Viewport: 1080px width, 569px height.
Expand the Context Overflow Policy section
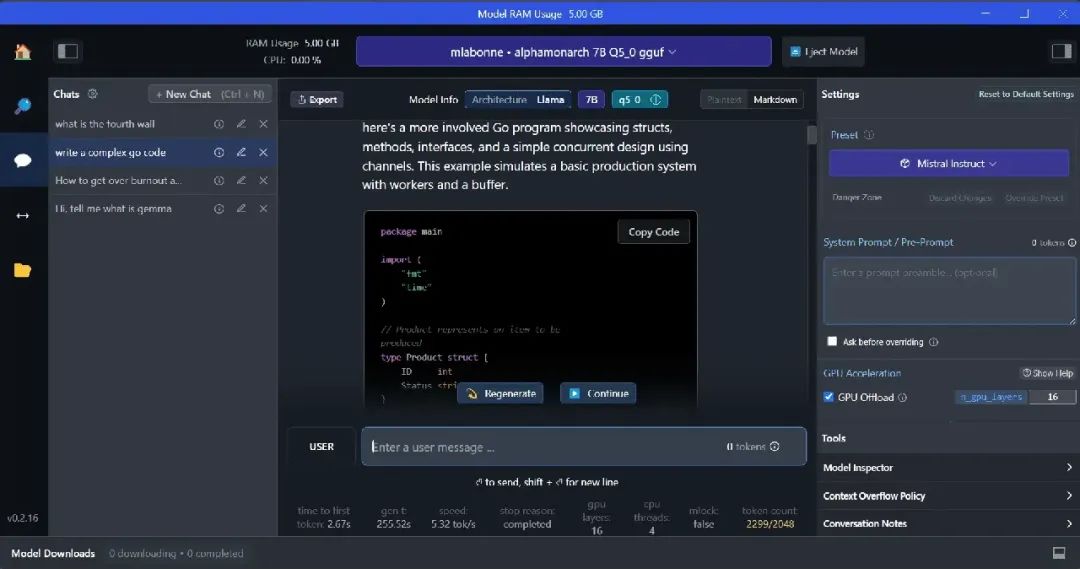948,496
